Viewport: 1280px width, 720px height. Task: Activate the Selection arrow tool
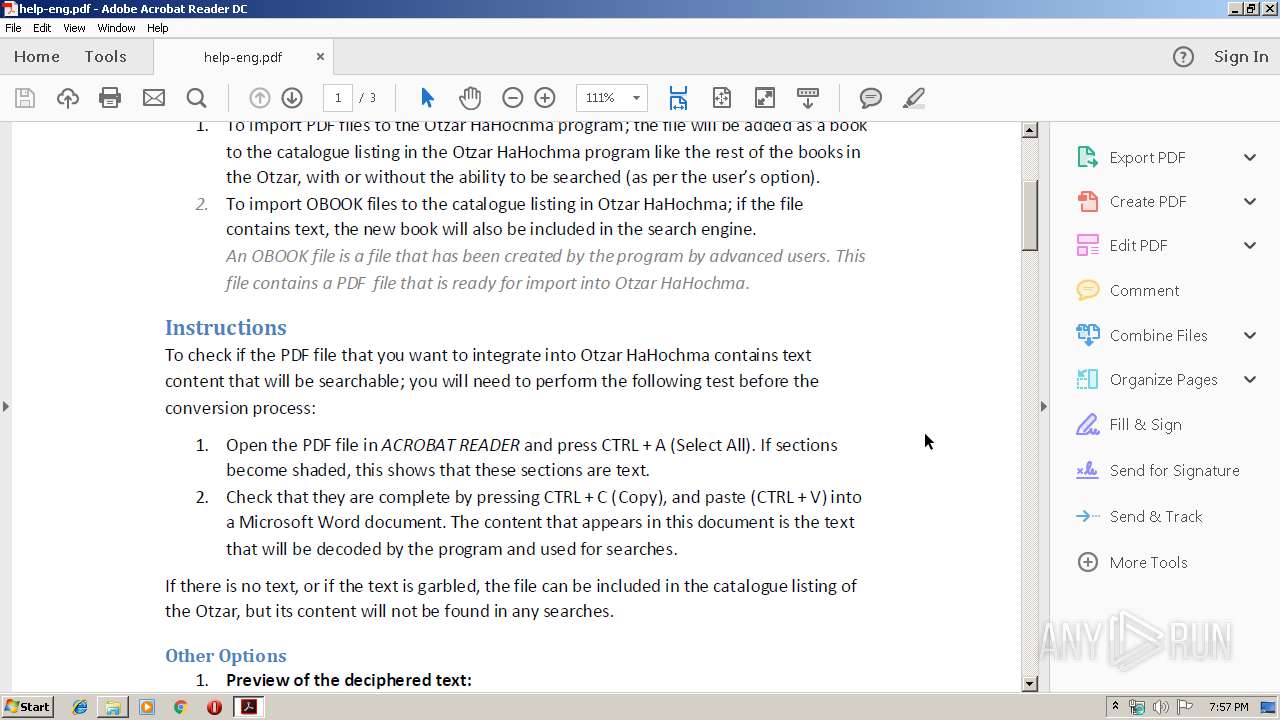[x=427, y=98]
